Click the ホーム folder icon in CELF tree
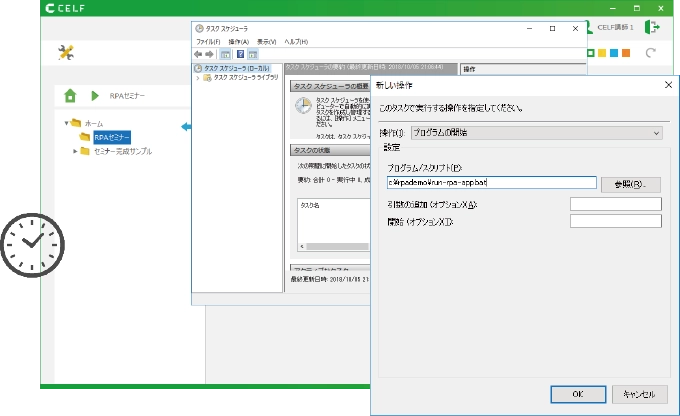The height and width of the screenshot is (416, 680). [76, 123]
